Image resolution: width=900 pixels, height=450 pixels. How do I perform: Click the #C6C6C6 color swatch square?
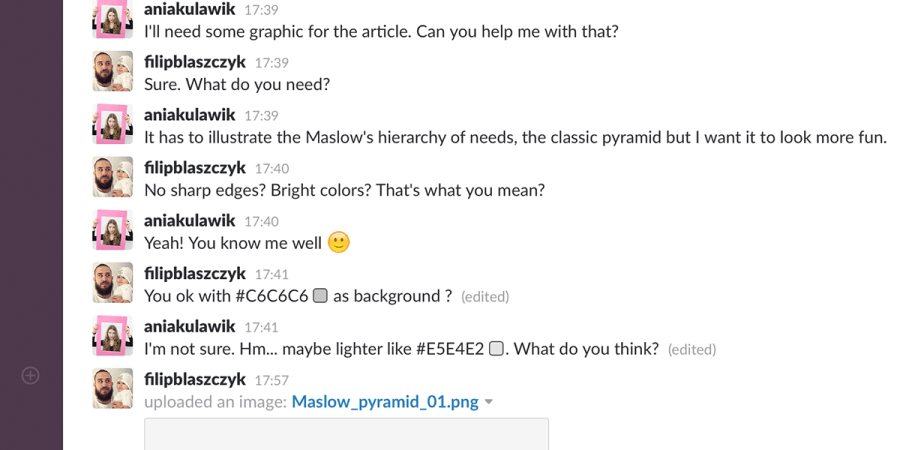(320, 296)
